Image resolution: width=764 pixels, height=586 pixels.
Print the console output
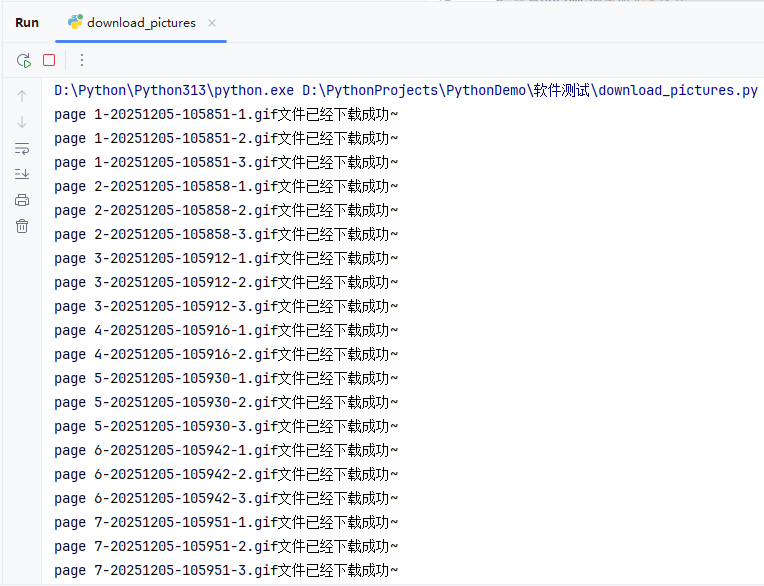point(22,200)
